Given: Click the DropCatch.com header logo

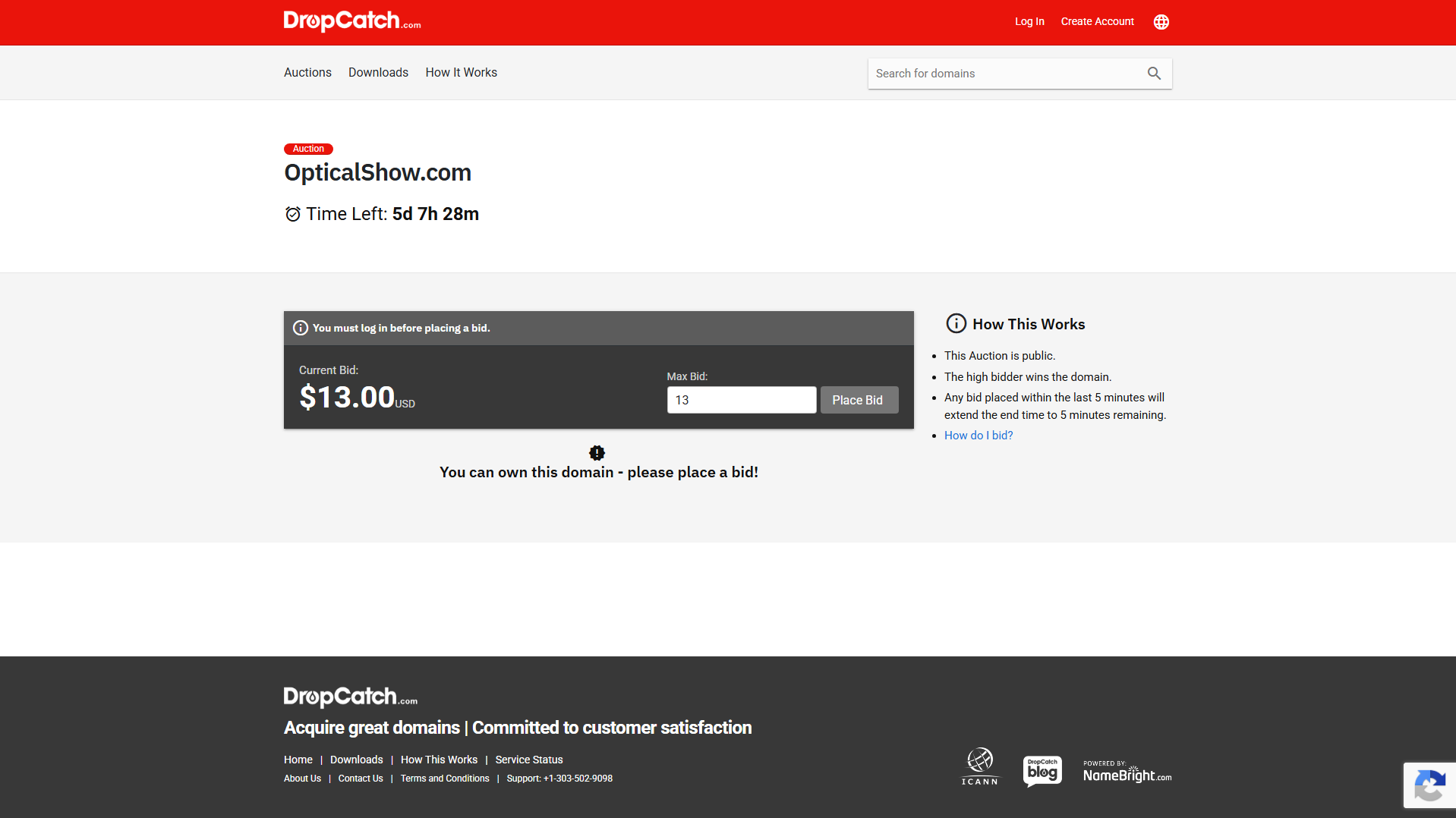Looking at the screenshot, I should click(352, 21).
